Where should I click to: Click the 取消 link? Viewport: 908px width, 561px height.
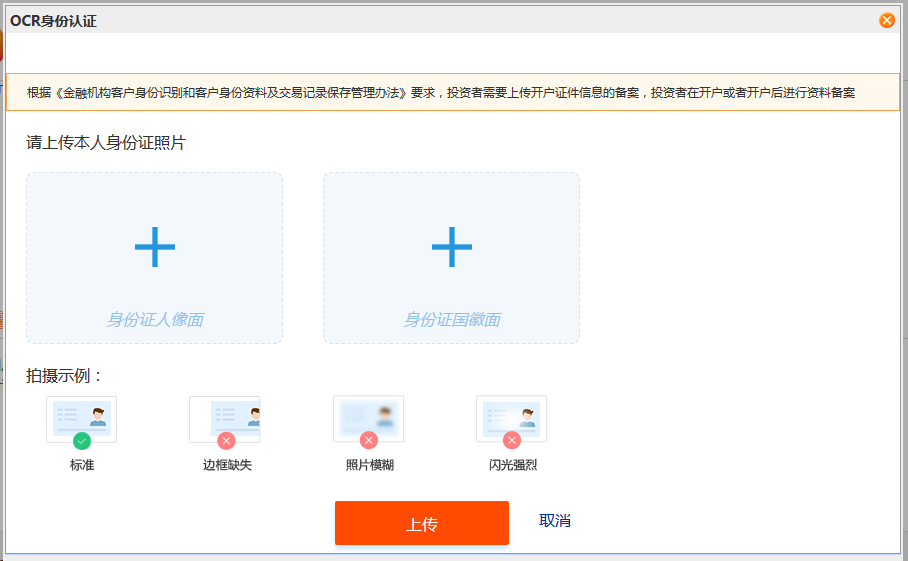(x=555, y=521)
